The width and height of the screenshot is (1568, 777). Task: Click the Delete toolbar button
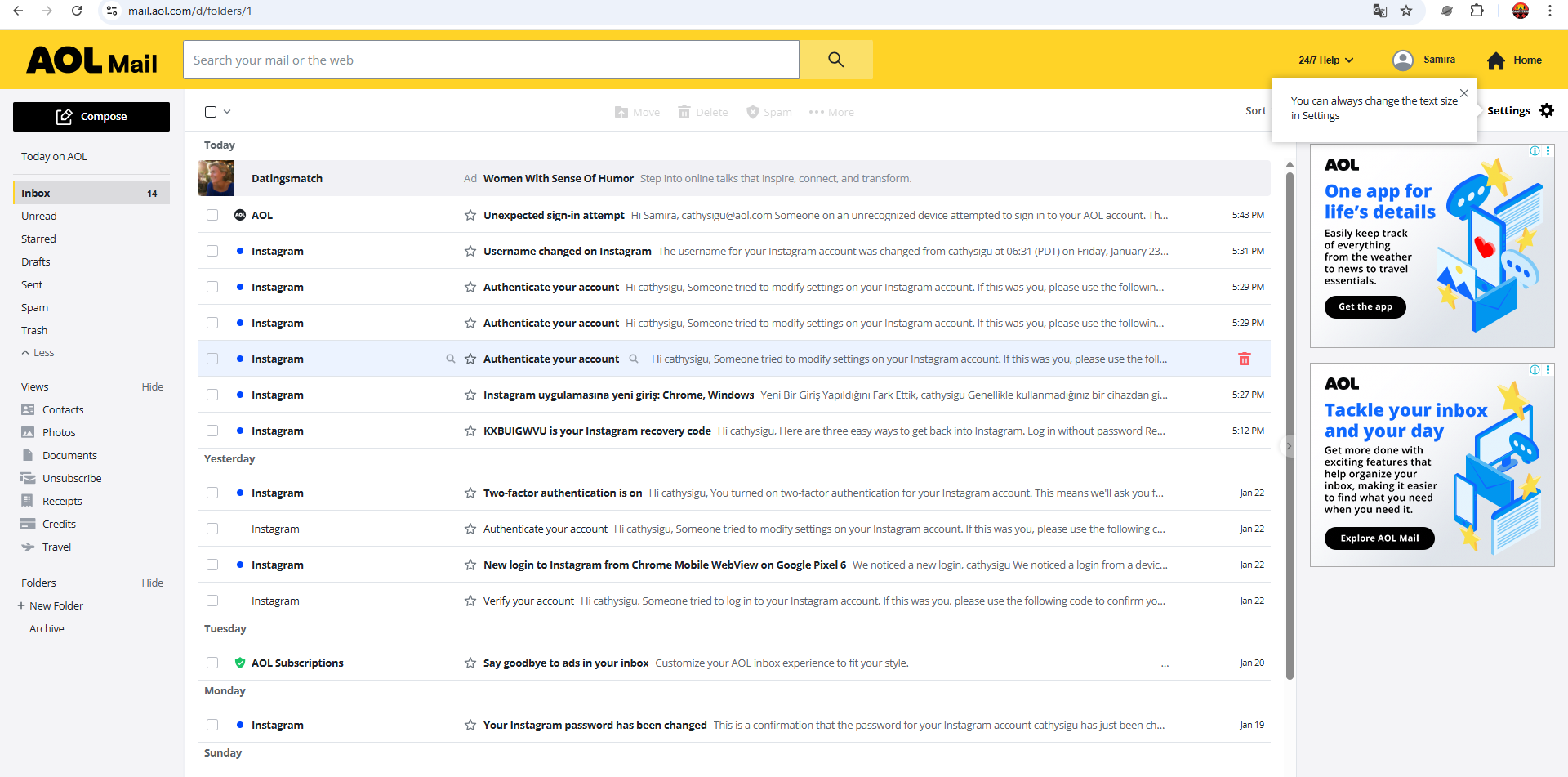tap(703, 112)
